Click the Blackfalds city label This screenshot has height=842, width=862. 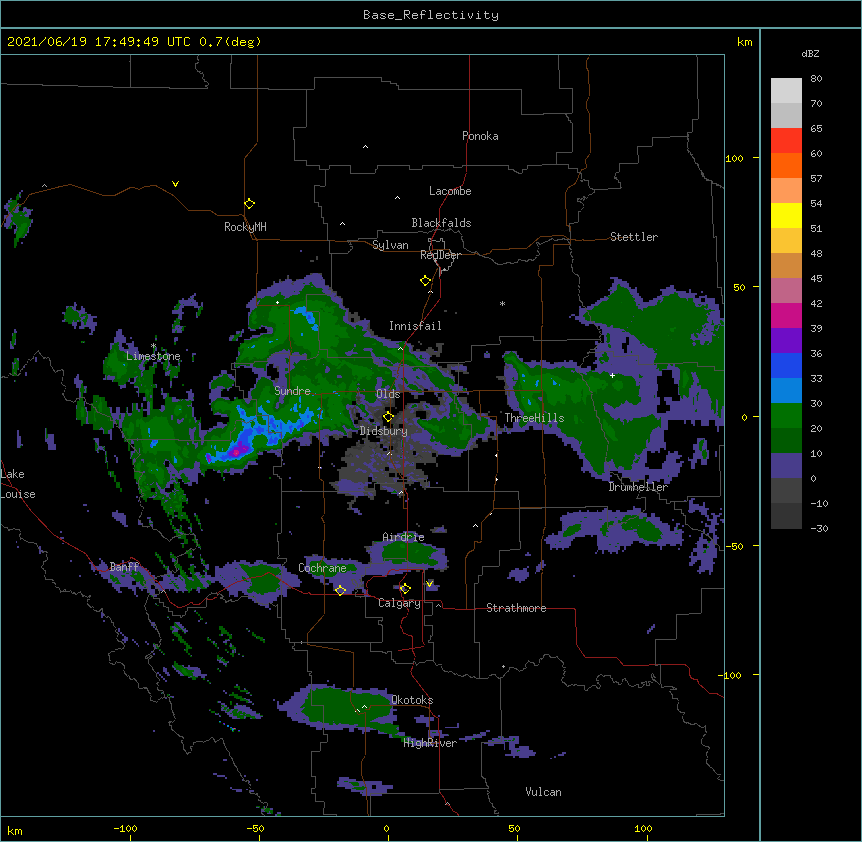point(441,223)
